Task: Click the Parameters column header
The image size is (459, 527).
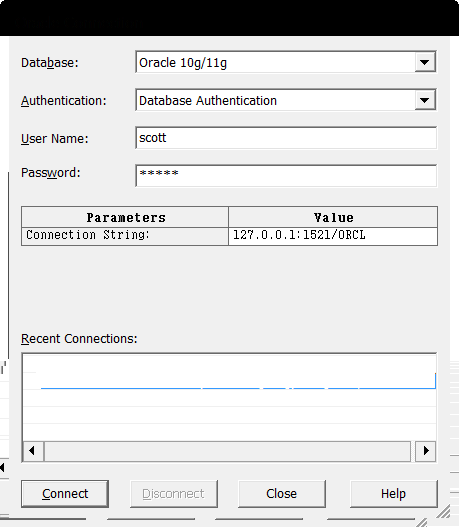Action: point(125,217)
